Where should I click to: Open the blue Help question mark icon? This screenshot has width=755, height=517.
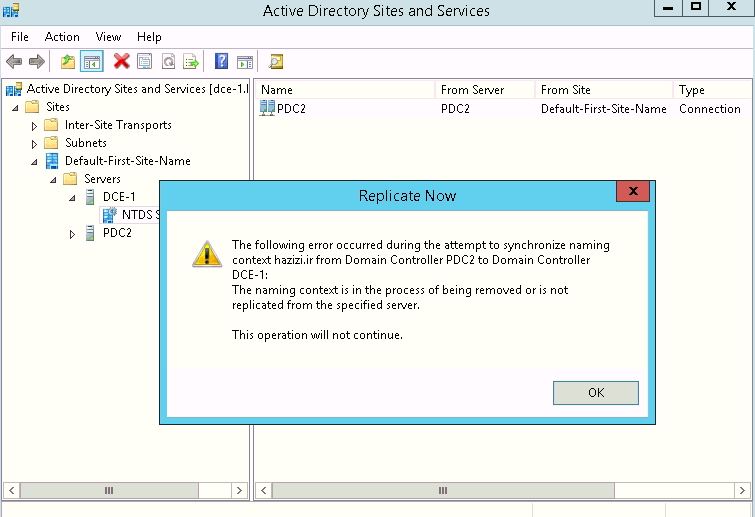click(221, 61)
